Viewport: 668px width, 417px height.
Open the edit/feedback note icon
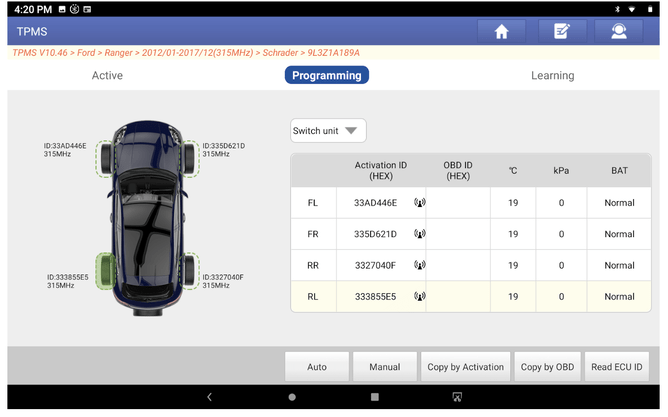click(x=562, y=32)
